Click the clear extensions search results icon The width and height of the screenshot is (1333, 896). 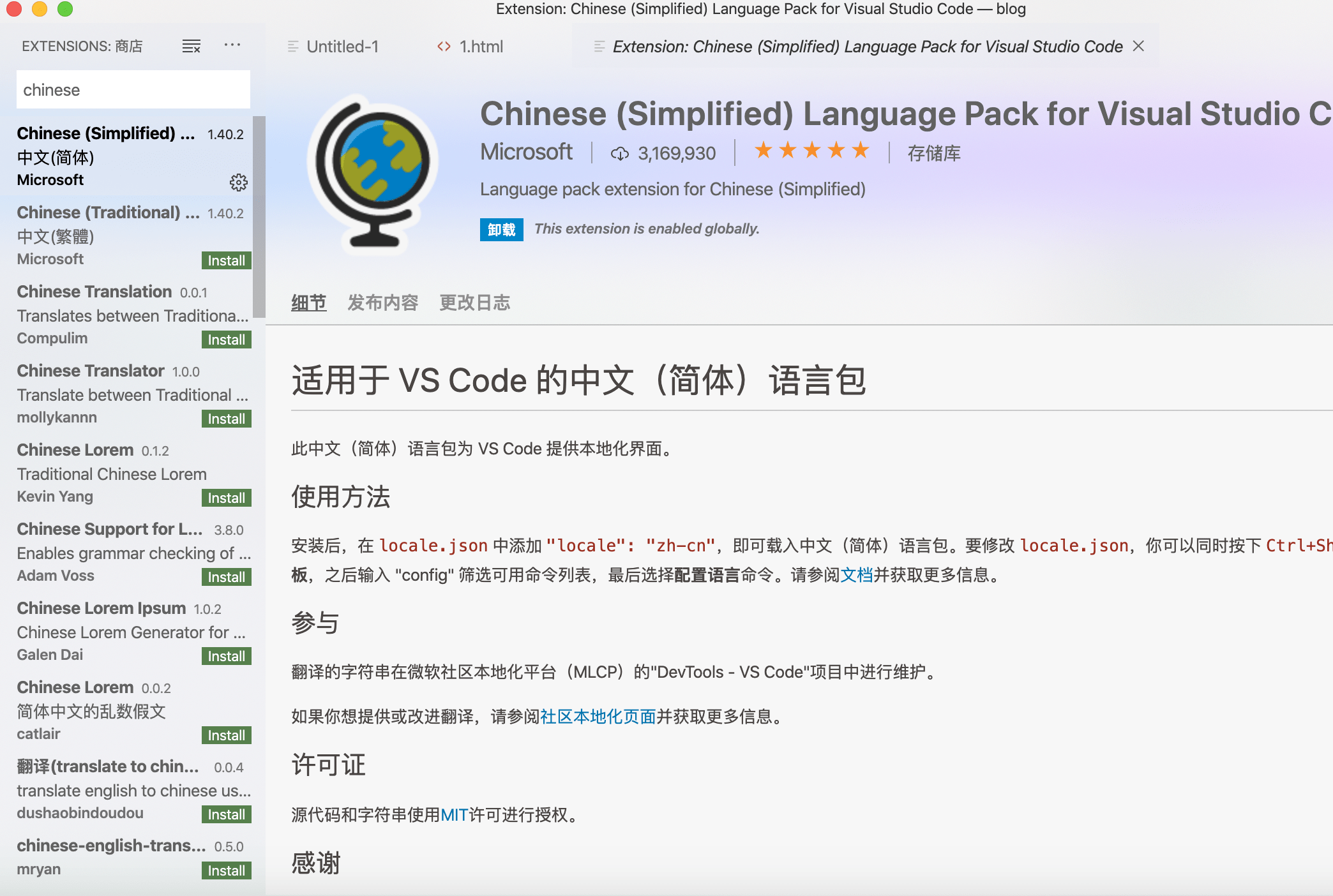191,46
